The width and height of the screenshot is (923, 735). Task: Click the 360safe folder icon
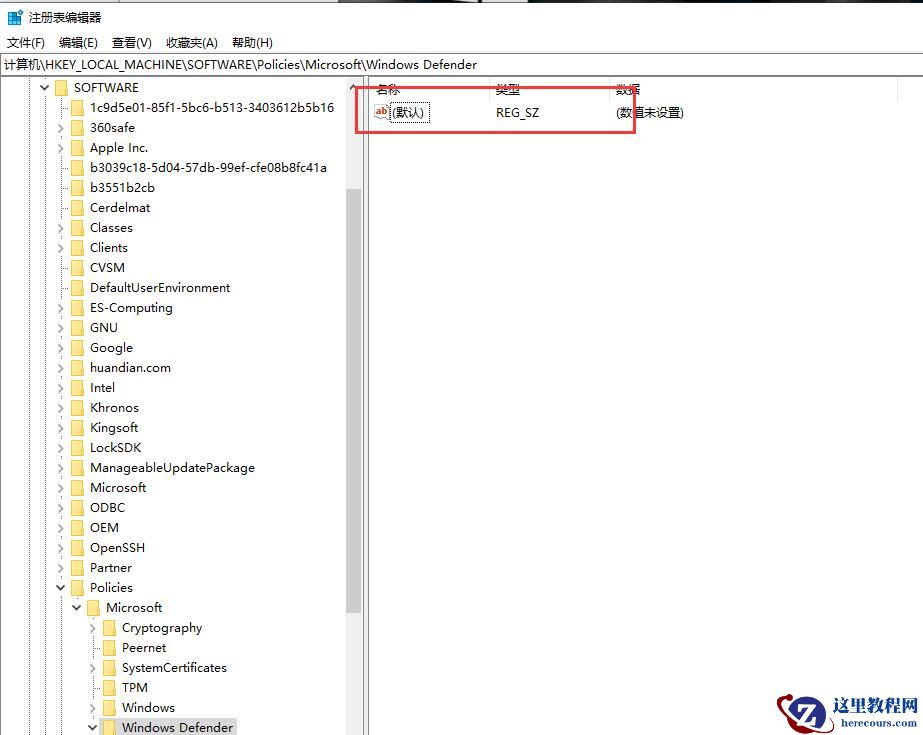pos(78,127)
